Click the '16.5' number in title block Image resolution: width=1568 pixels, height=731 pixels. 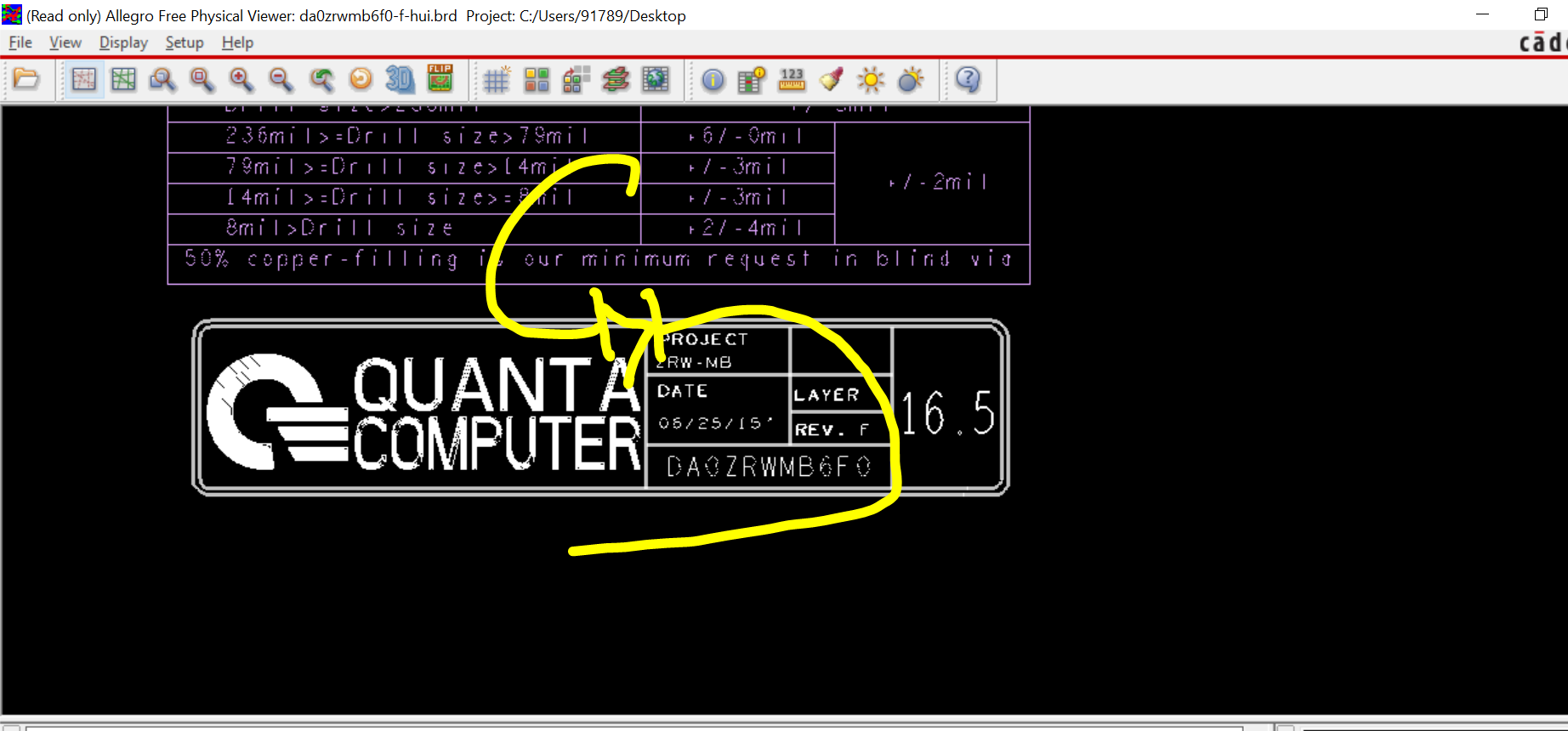click(x=948, y=413)
